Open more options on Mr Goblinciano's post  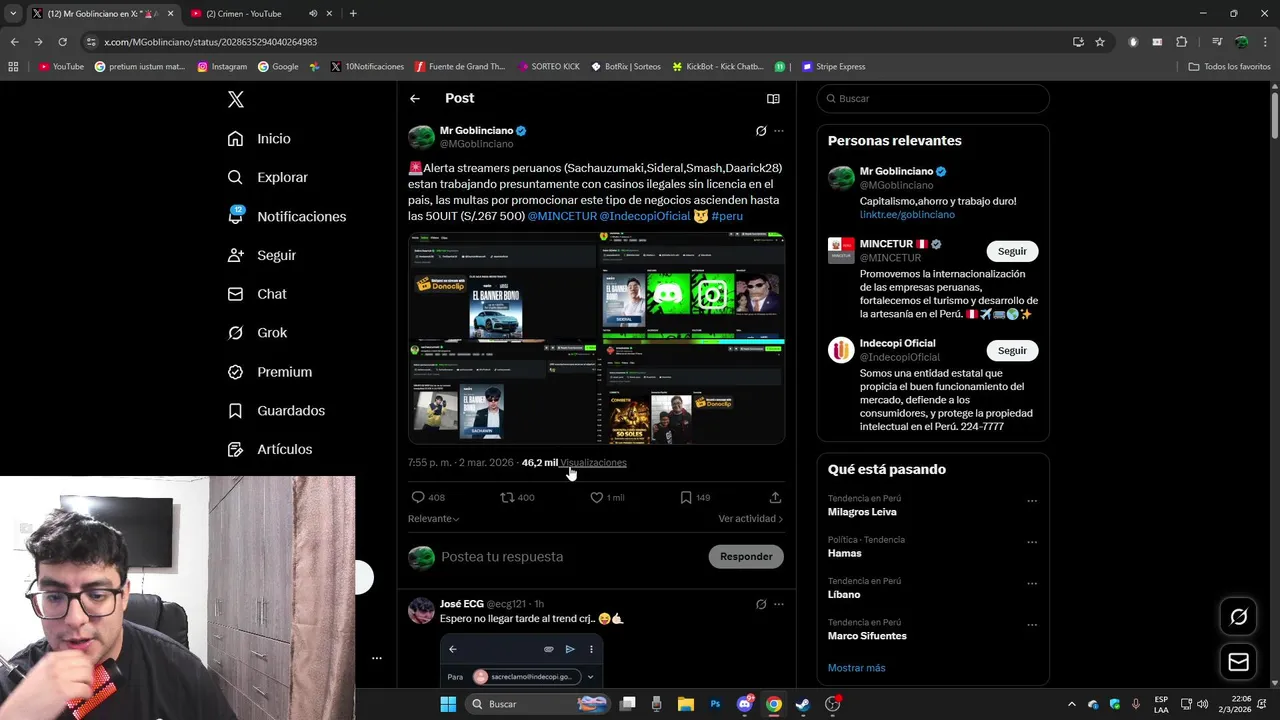pos(779,131)
